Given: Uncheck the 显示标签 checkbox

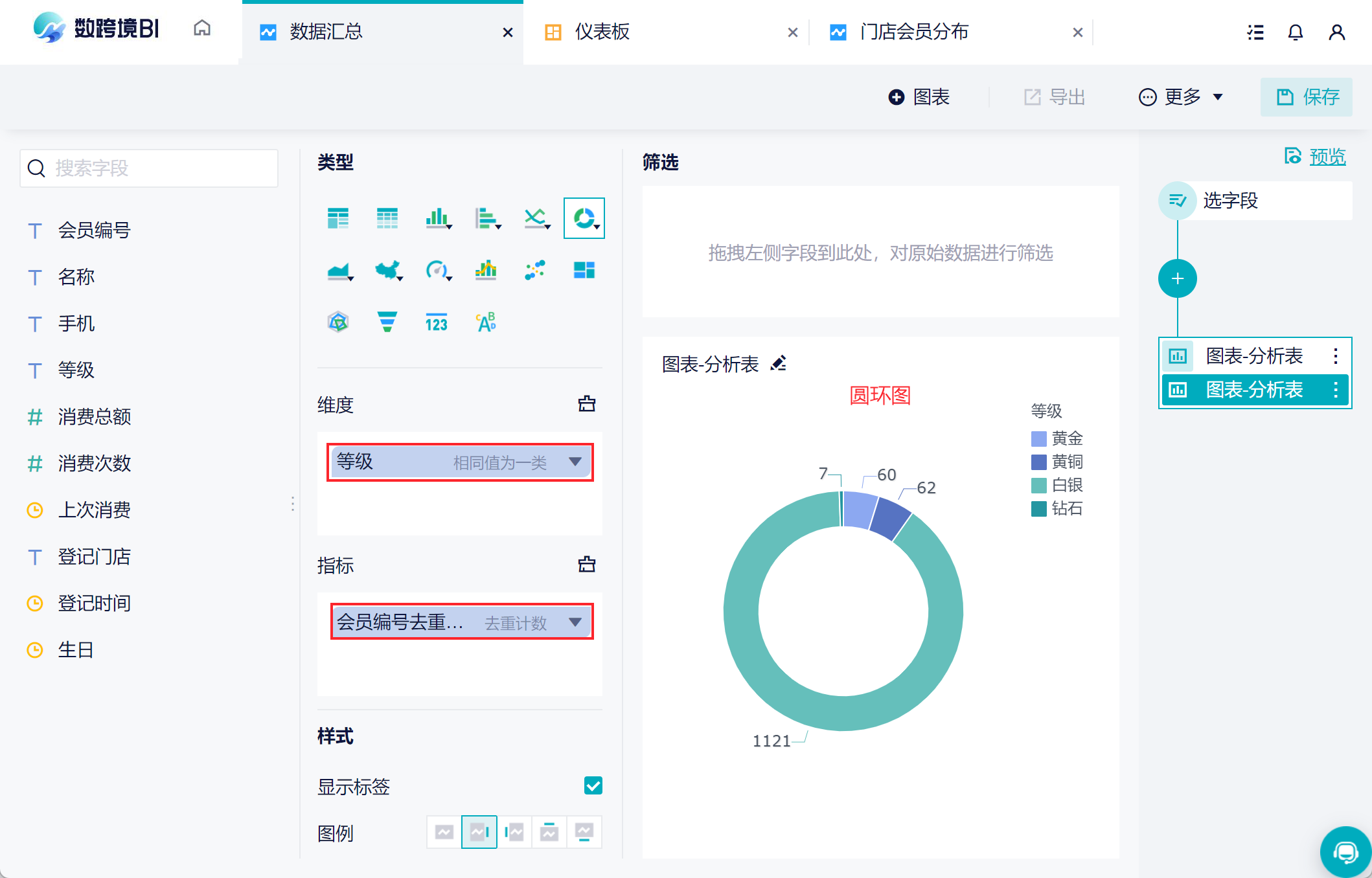Looking at the screenshot, I should point(593,785).
